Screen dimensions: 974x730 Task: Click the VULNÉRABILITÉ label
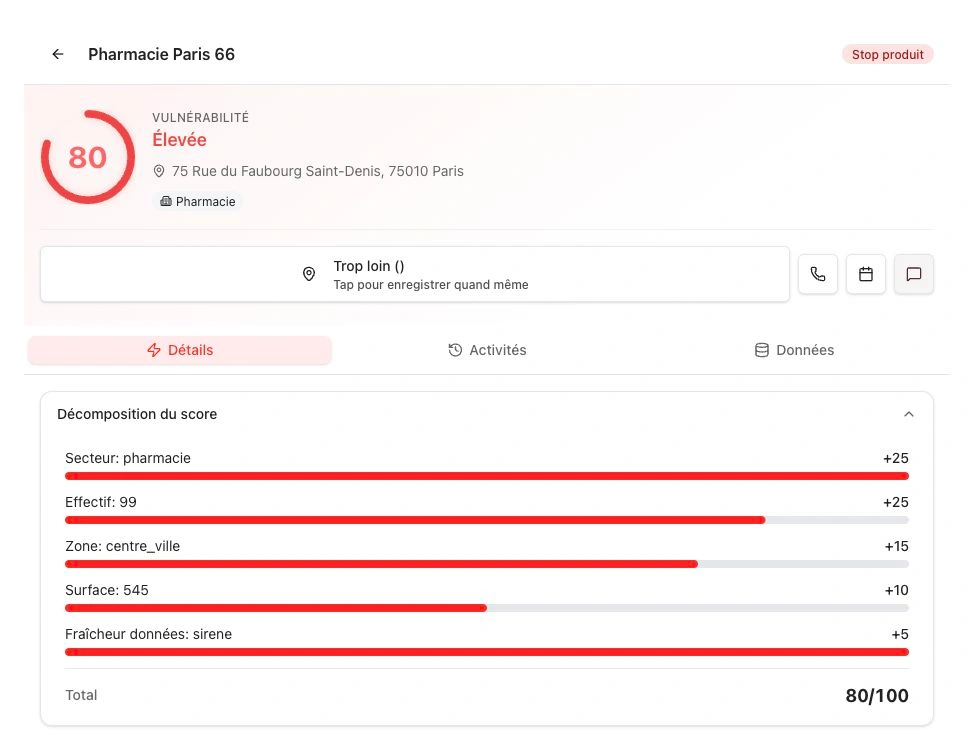201,117
